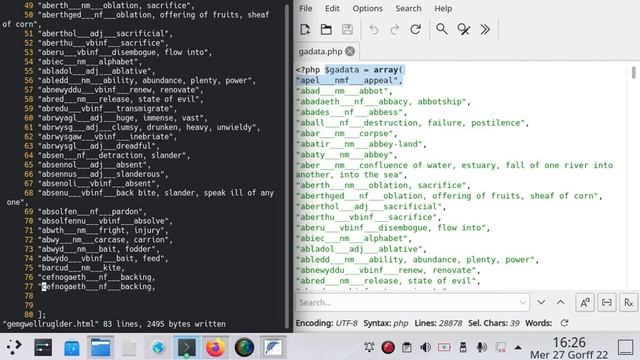Viewport: 640px width, 360px height.
Task: Grab the editor's vertical scrollbar handle
Action: [x=633, y=73]
